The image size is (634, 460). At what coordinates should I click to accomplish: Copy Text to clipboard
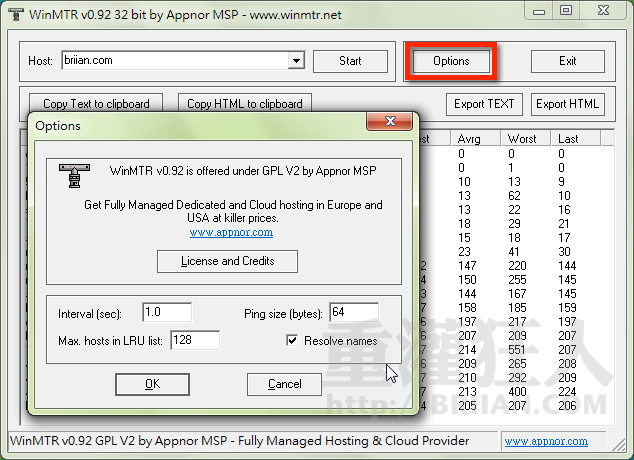pos(96,104)
